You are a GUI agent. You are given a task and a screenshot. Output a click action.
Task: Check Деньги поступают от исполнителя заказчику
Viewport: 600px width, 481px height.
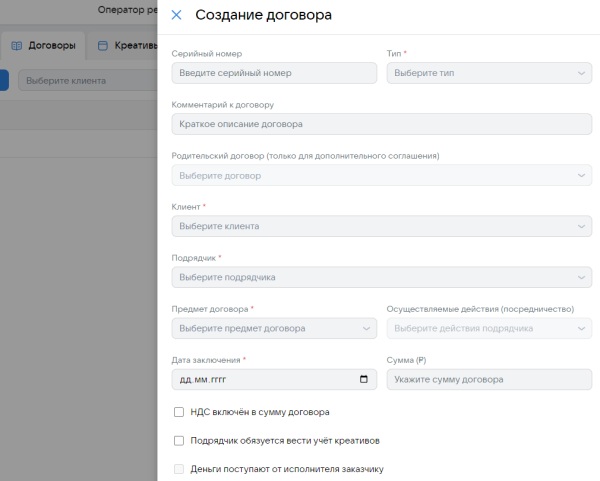[179, 469]
